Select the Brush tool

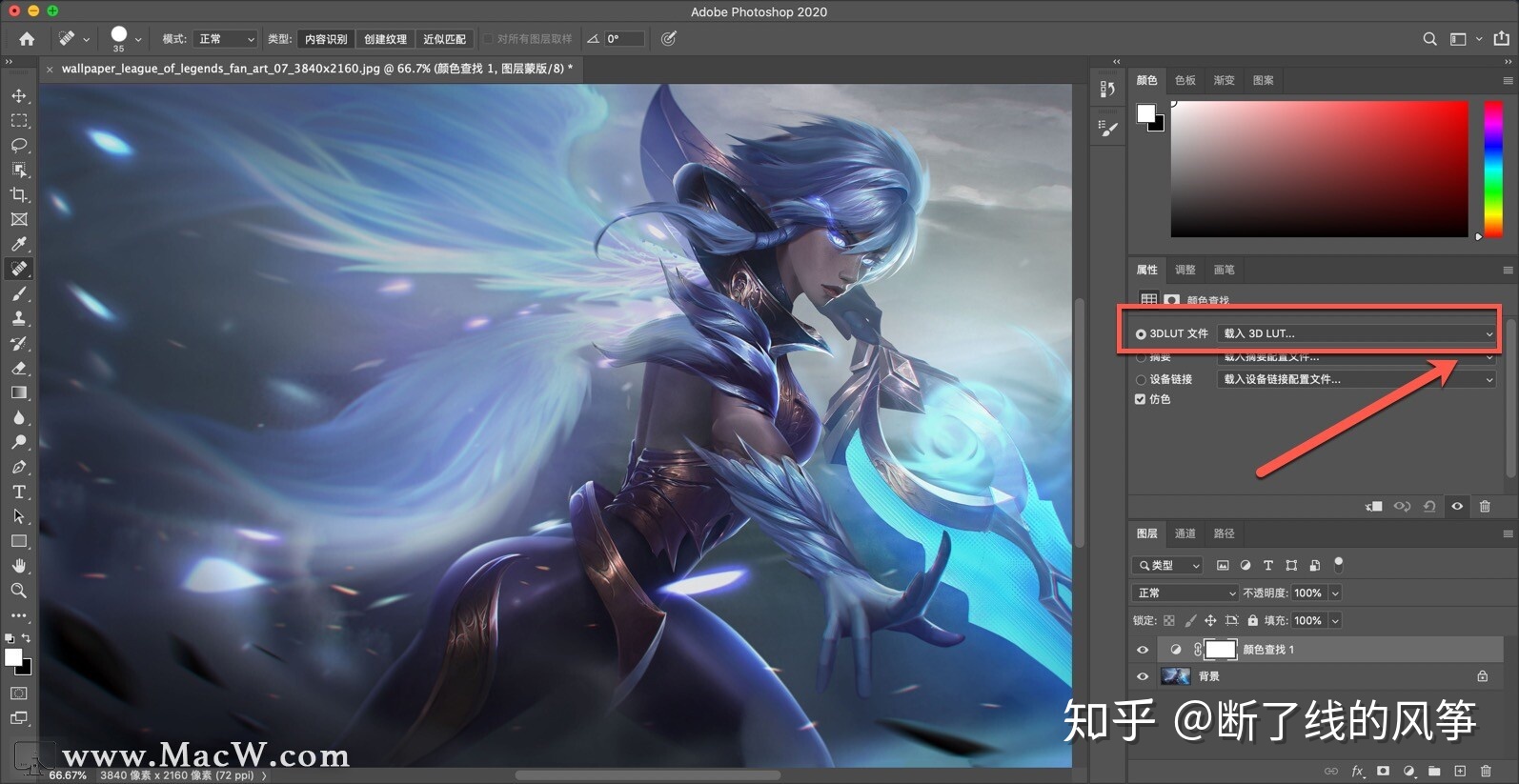(19, 293)
